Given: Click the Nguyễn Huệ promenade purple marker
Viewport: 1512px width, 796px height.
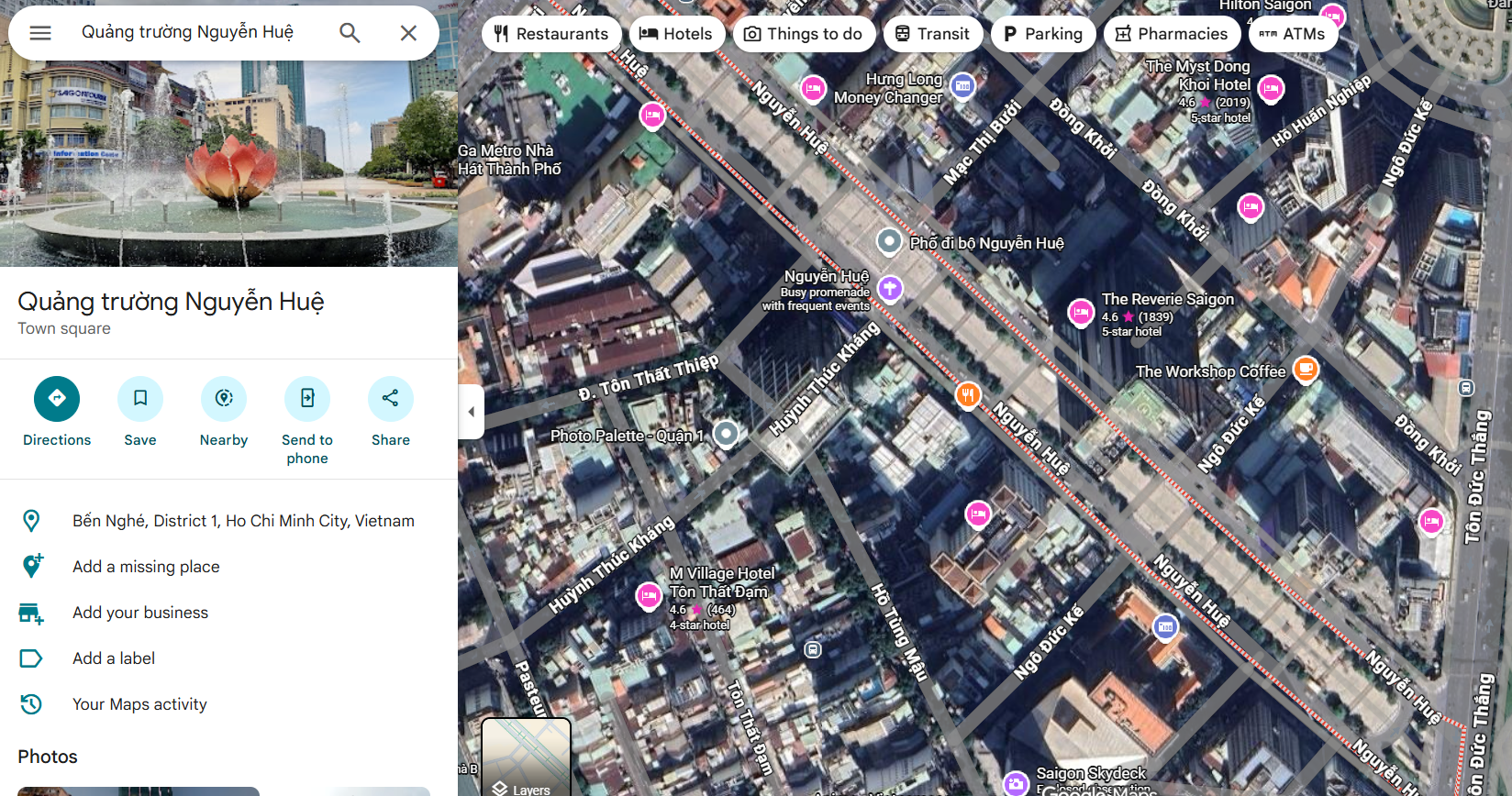Looking at the screenshot, I should click(890, 288).
